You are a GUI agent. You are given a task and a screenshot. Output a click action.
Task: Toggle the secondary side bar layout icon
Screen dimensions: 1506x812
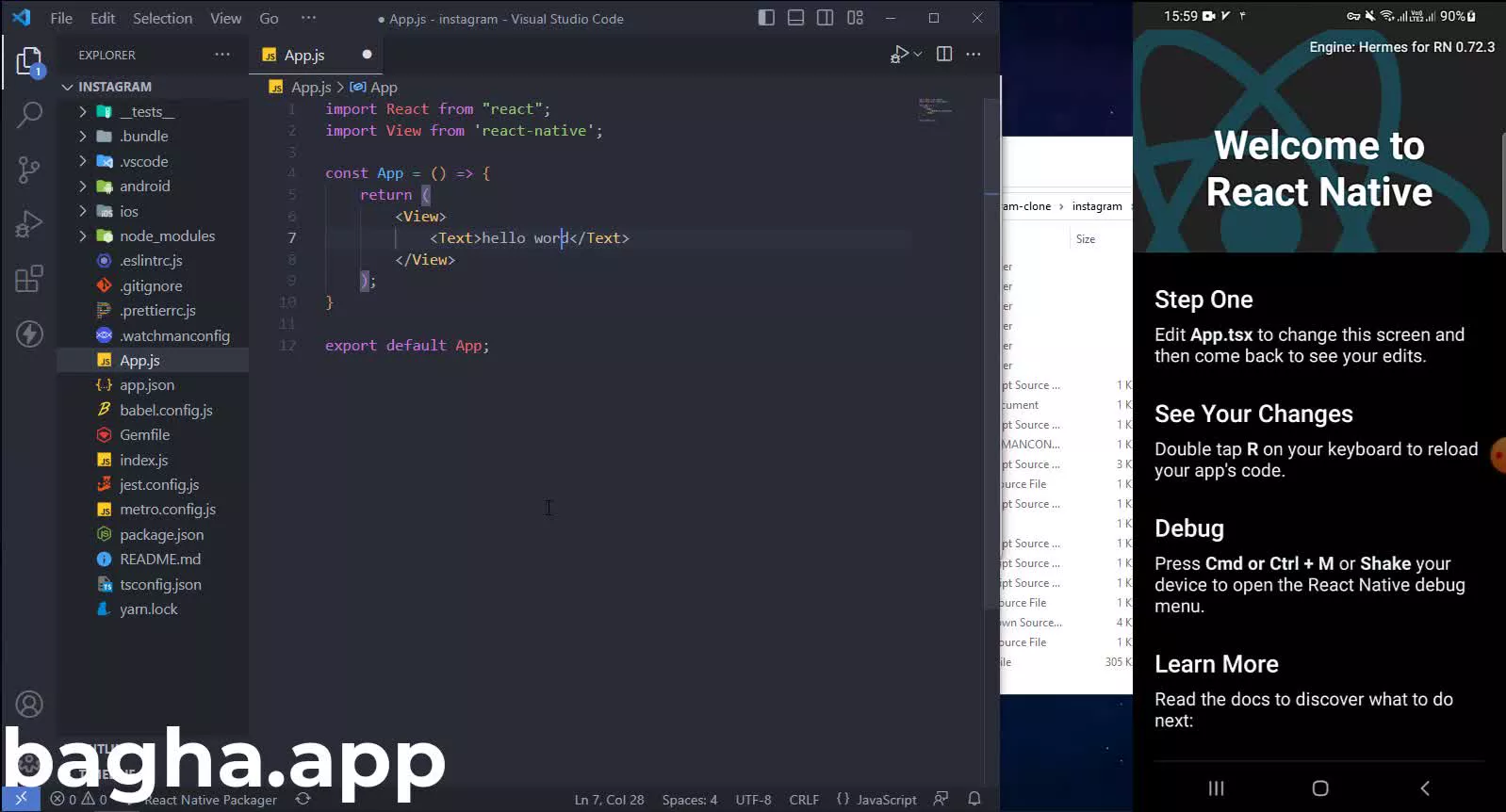(825, 18)
